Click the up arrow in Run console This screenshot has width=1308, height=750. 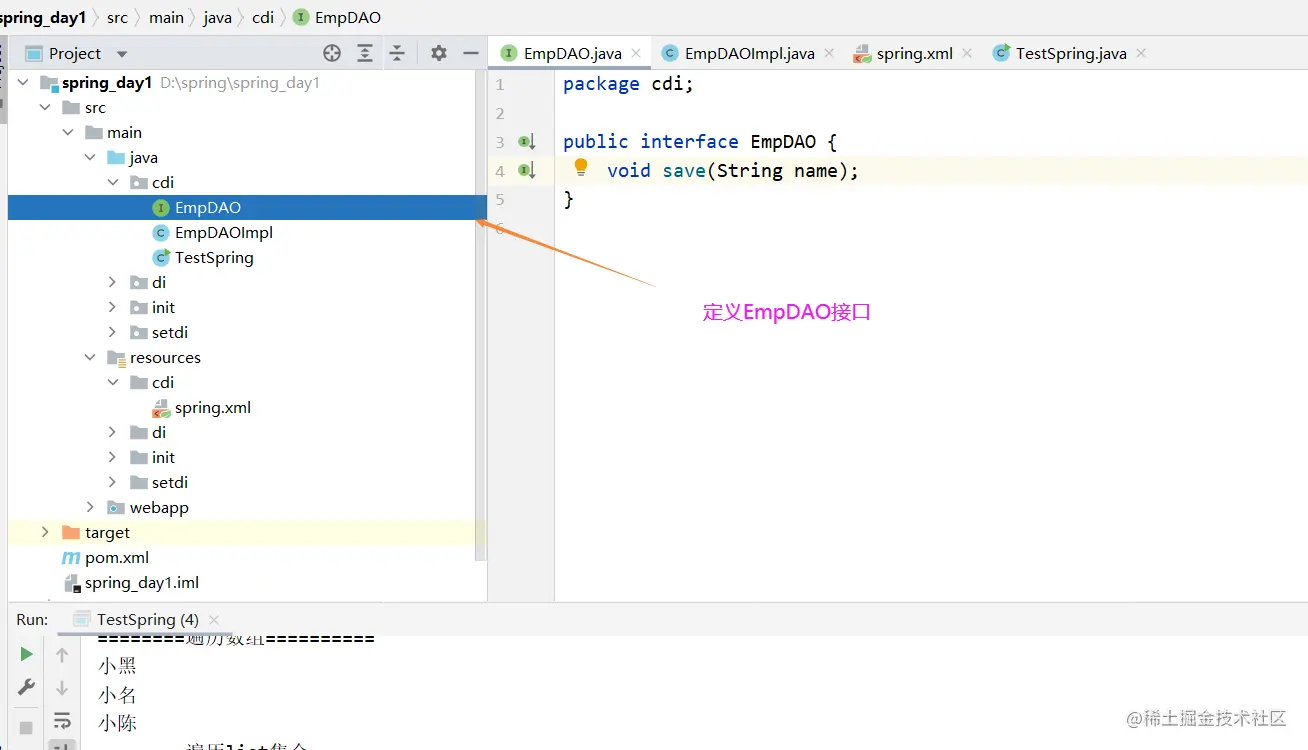[x=62, y=655]
